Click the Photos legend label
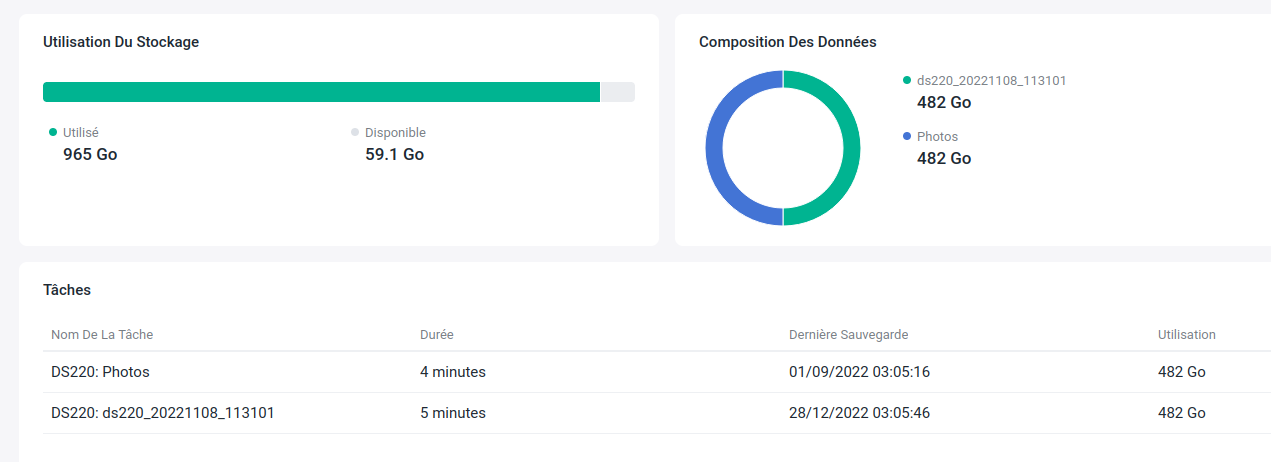Image resolution: width=1271 pixels, height=462 pixels. [937, 136]
